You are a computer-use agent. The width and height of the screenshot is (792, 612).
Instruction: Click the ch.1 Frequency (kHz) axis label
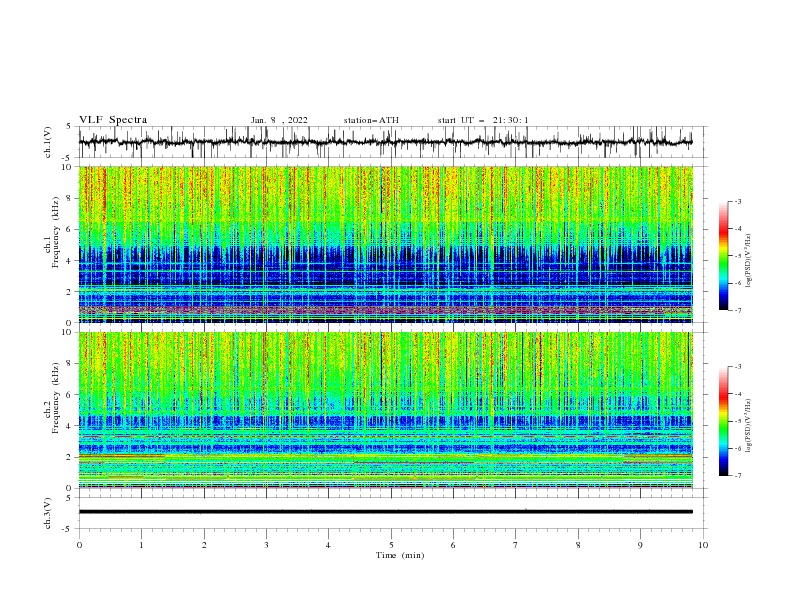(52, 230)
